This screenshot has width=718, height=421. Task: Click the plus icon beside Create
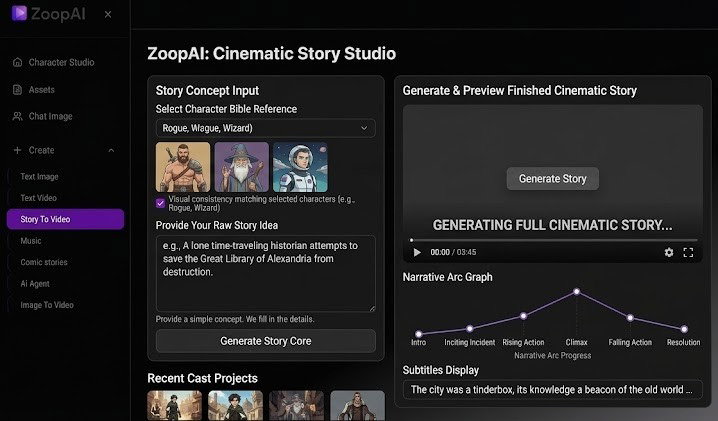17,150
